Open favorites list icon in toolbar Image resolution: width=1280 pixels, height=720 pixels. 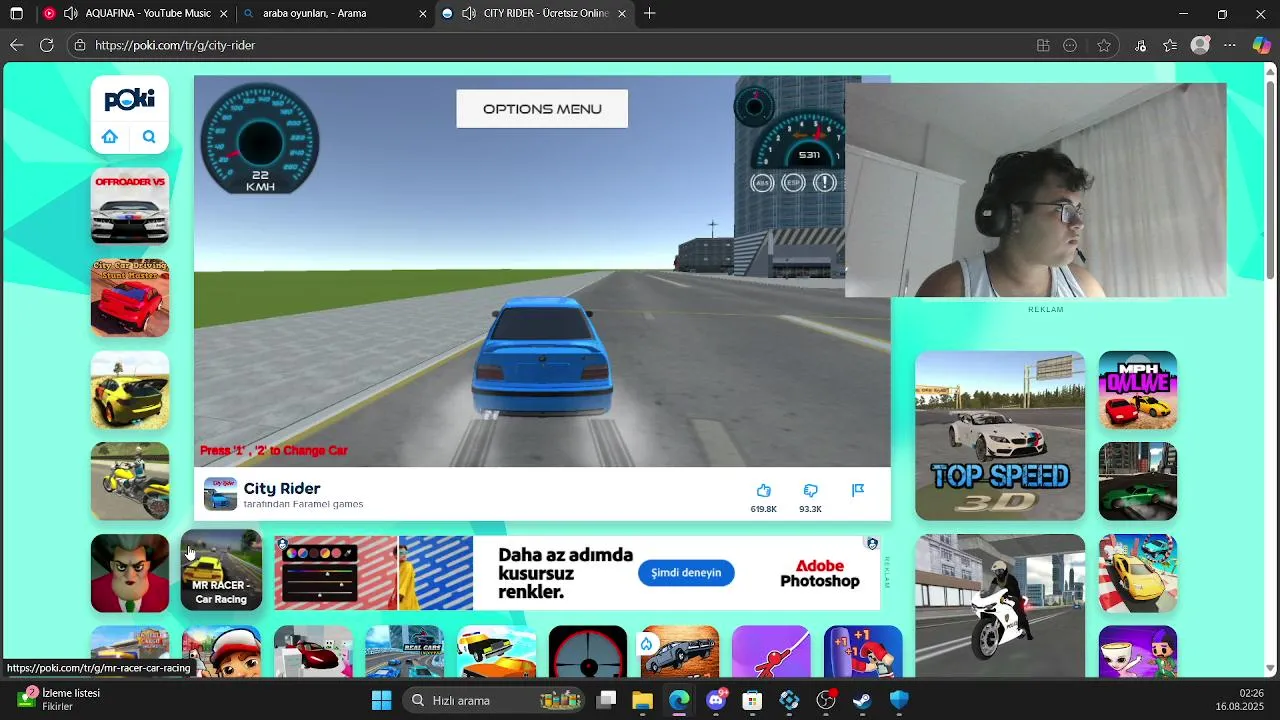point(1170,45)
